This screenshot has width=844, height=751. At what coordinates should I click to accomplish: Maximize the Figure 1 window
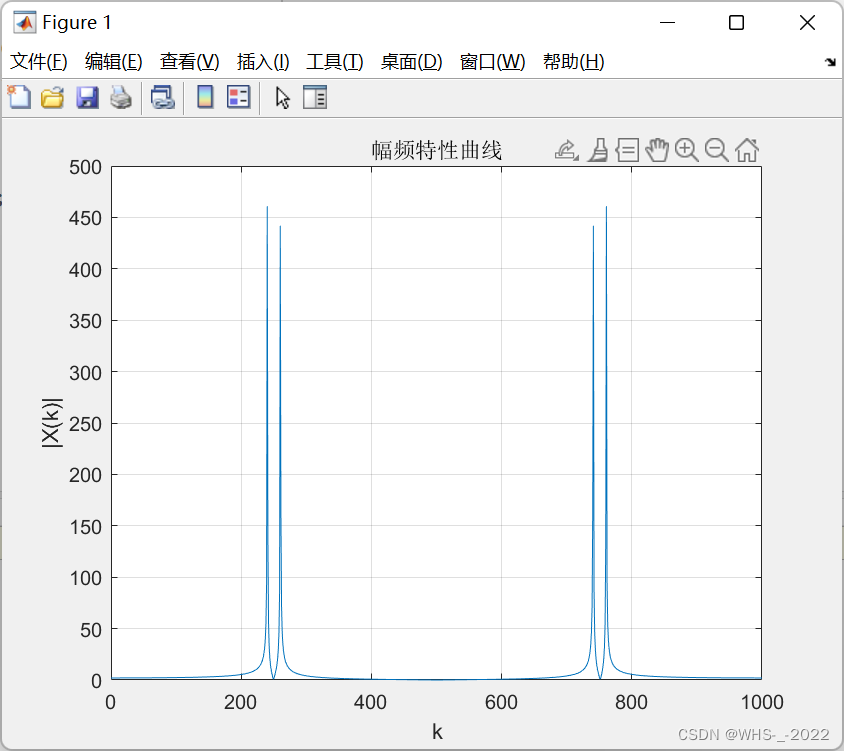pos(736,23)
